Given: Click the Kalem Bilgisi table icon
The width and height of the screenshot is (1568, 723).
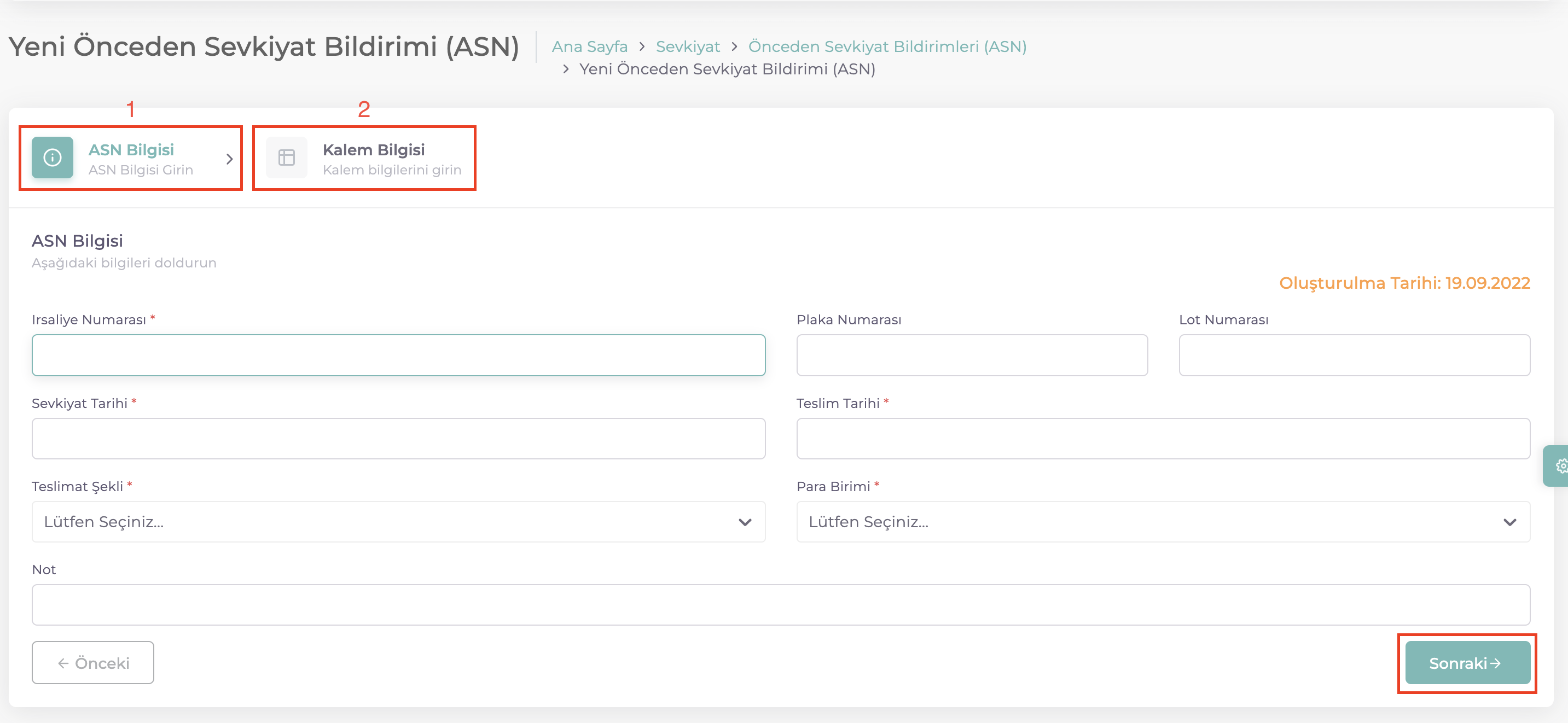Looking at the screenshot, I should coord(286,158).
